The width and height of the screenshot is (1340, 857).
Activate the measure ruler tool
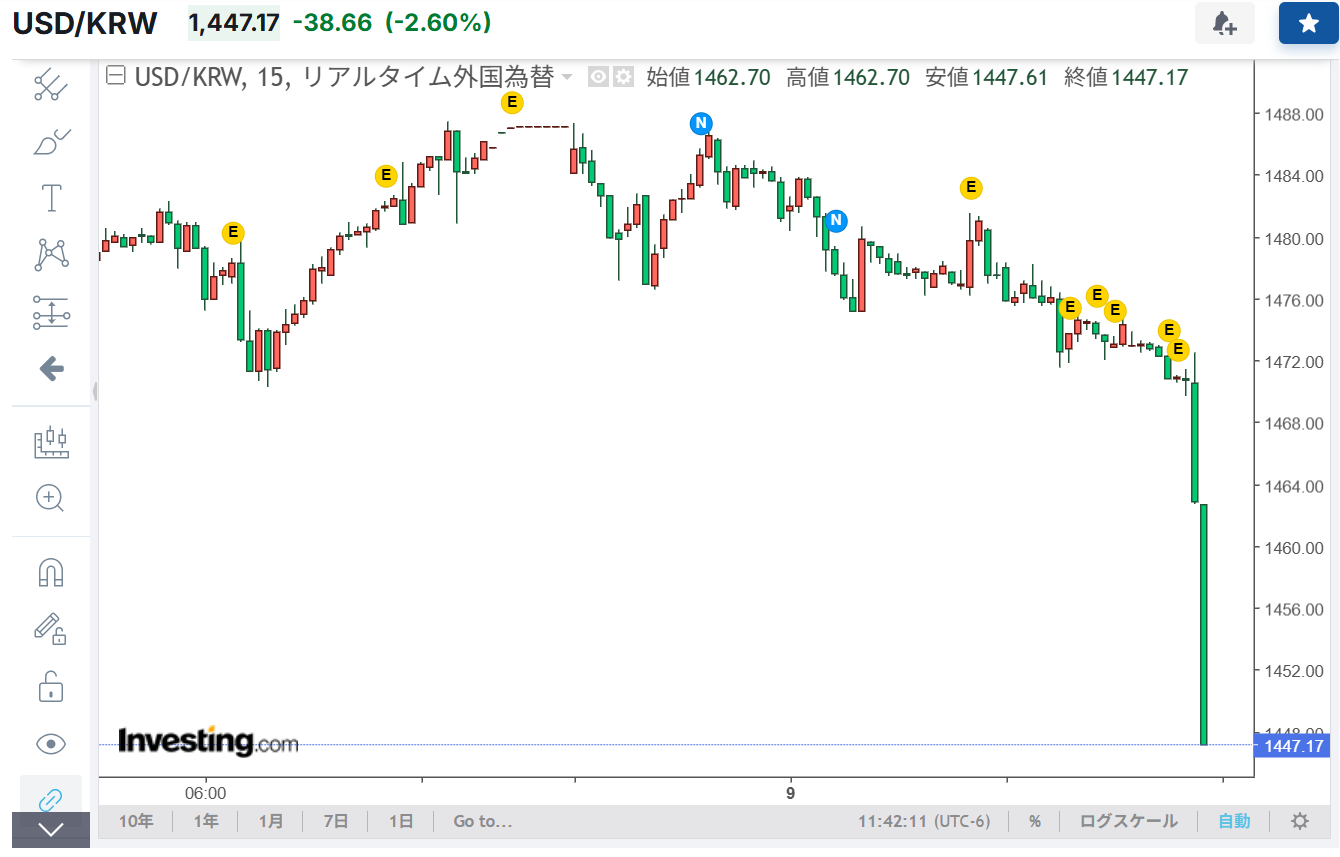50,442
